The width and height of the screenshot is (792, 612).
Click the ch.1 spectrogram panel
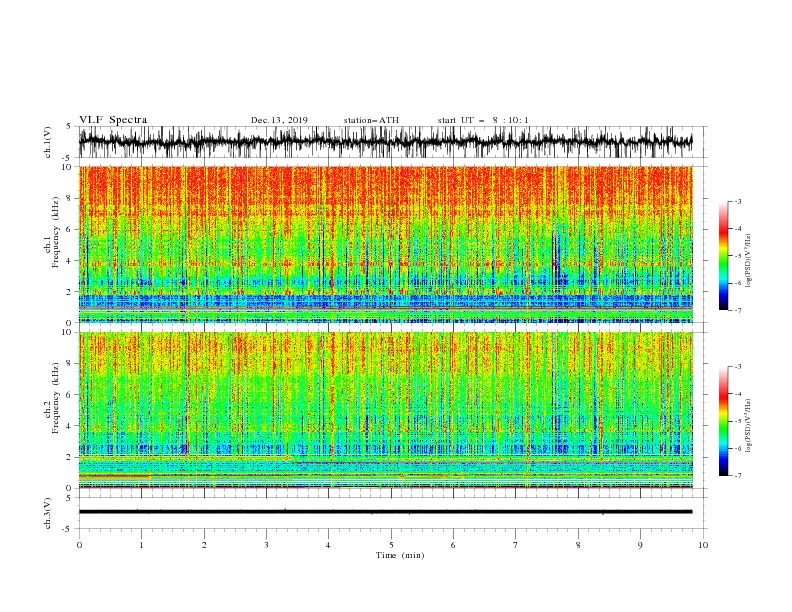386,244
